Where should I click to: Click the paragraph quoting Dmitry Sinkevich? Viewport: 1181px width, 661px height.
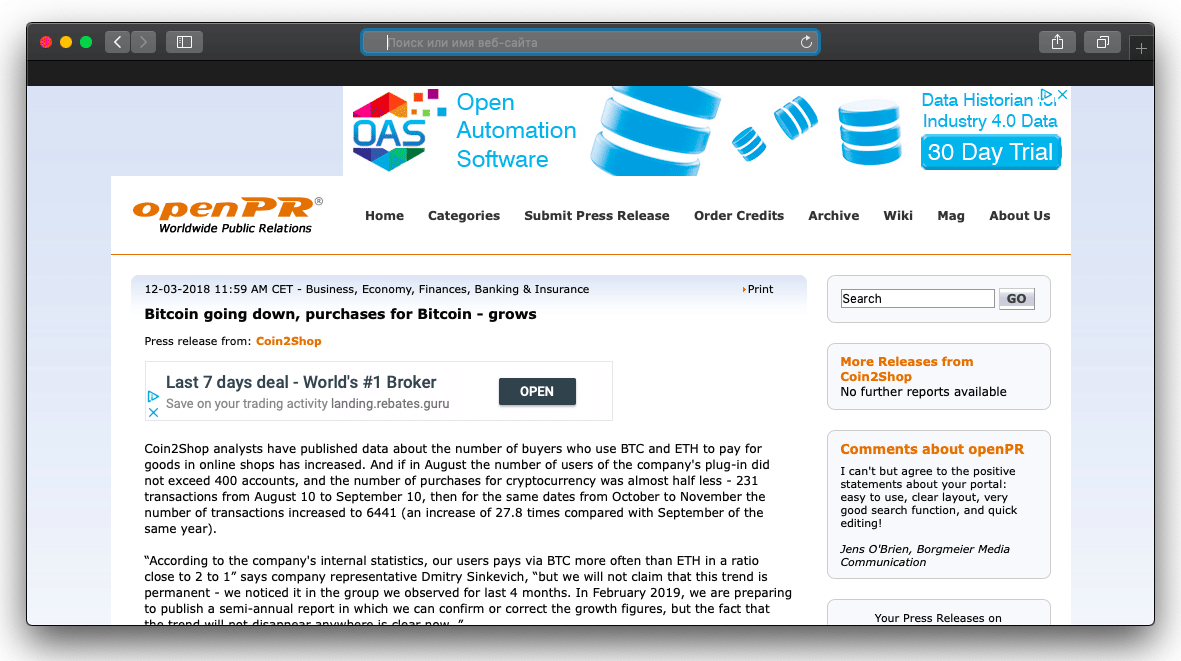(468, 591)
